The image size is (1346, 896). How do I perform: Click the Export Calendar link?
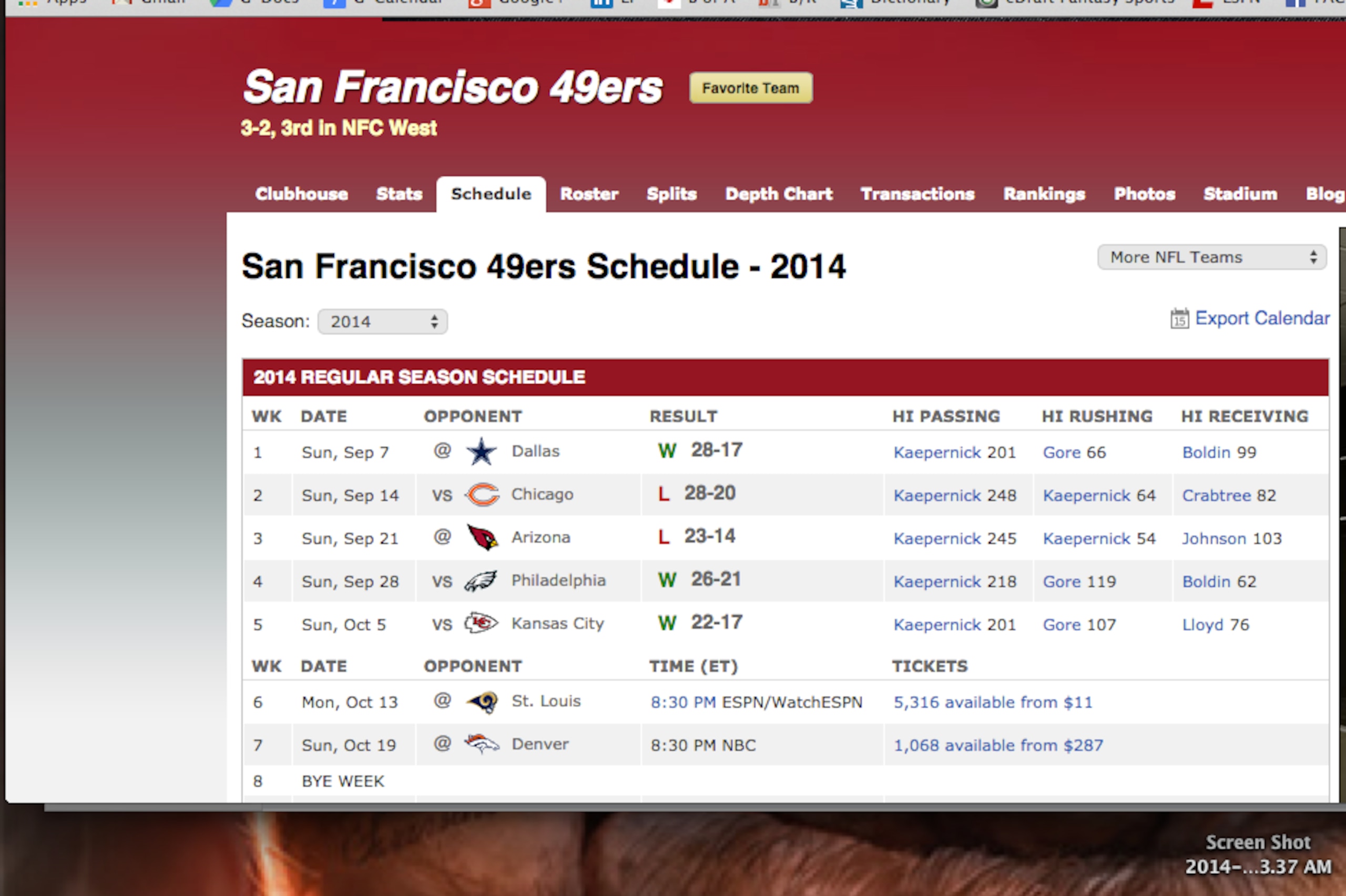click(x=1262, y=318)
